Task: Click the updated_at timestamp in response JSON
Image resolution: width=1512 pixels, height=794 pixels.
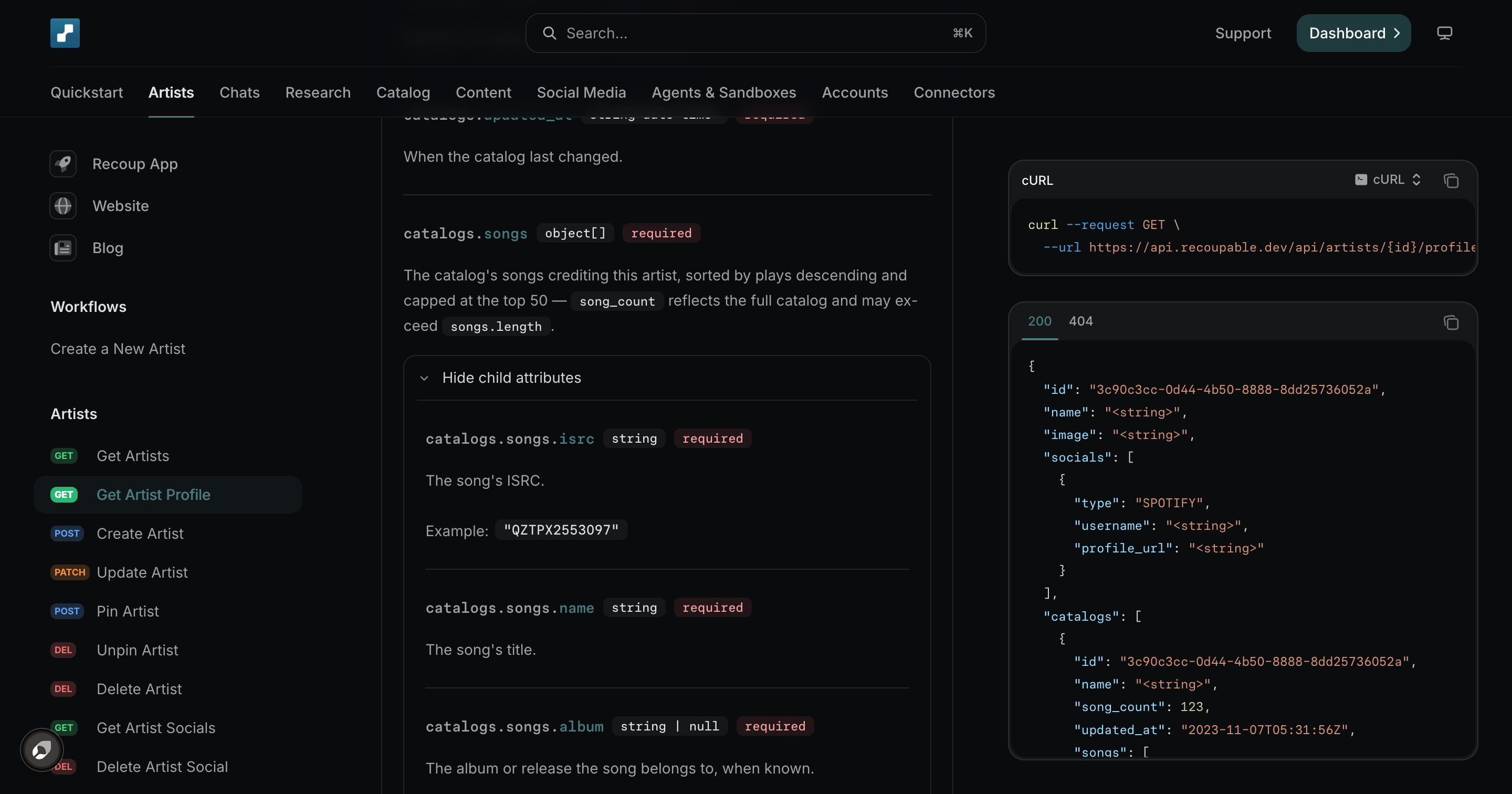Action: 1264,729
